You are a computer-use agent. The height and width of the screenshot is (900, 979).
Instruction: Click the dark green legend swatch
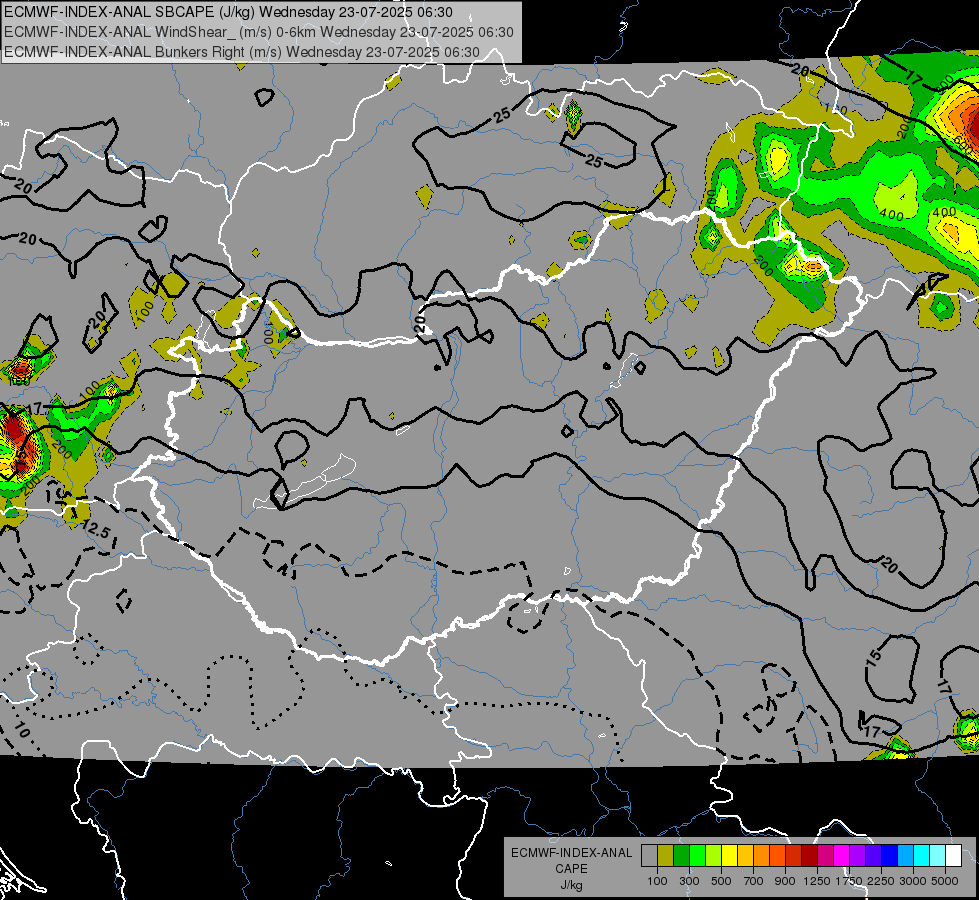681,856
